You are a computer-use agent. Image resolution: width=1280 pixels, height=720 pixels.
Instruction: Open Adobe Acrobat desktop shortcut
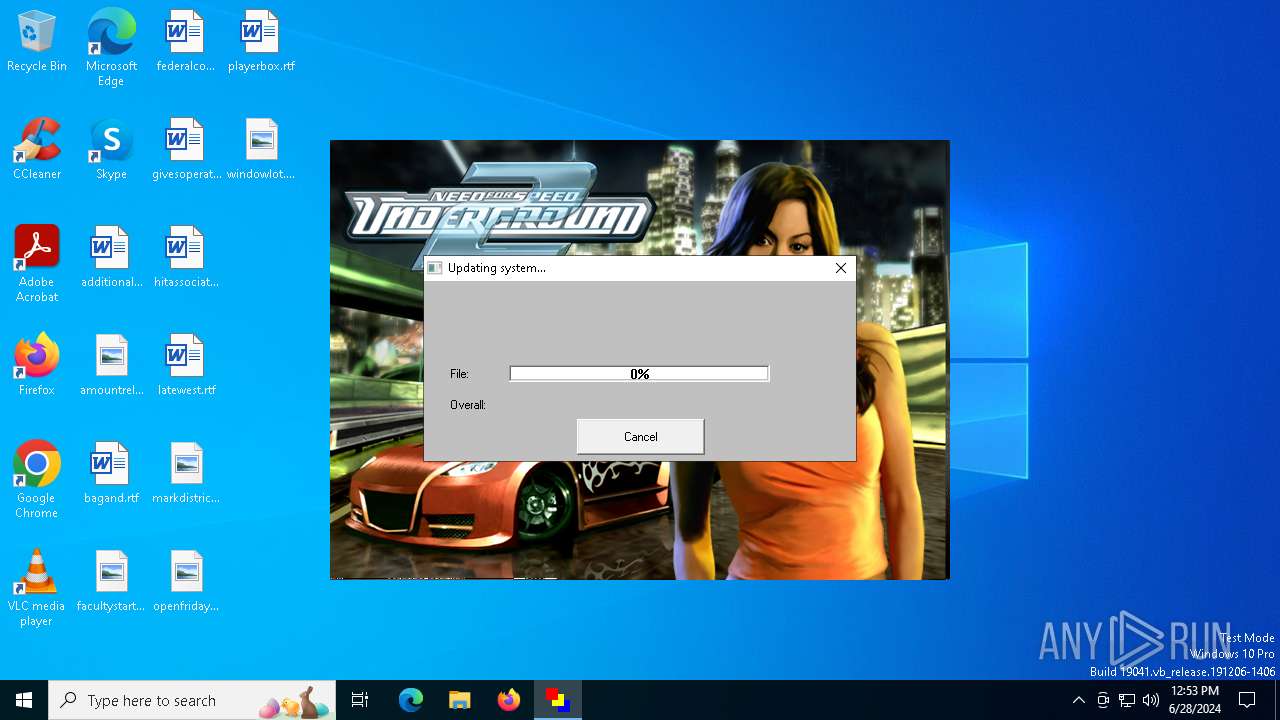37,264
